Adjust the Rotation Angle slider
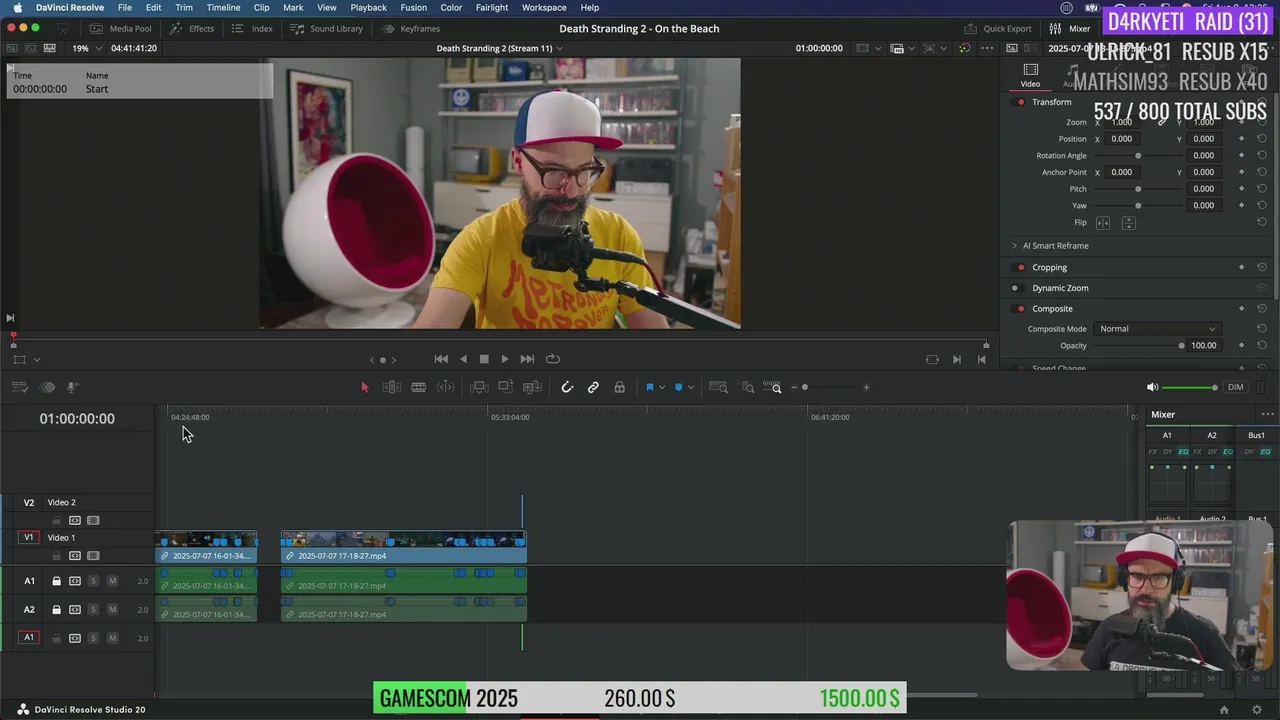The height and width of the screenshot is (720, 1280). click(1138, 156)
